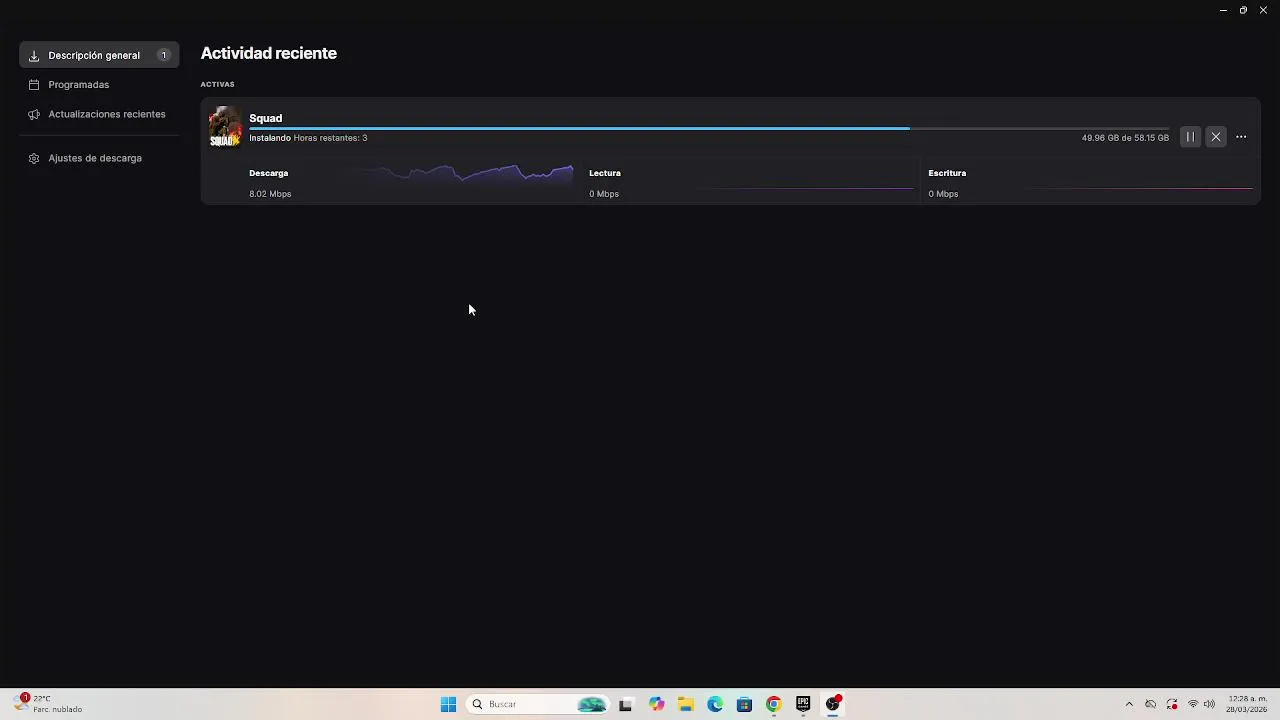Click the Squad title text
Image resolution: width=1280 pixels, height=720 pixels.
click(266, 118)
